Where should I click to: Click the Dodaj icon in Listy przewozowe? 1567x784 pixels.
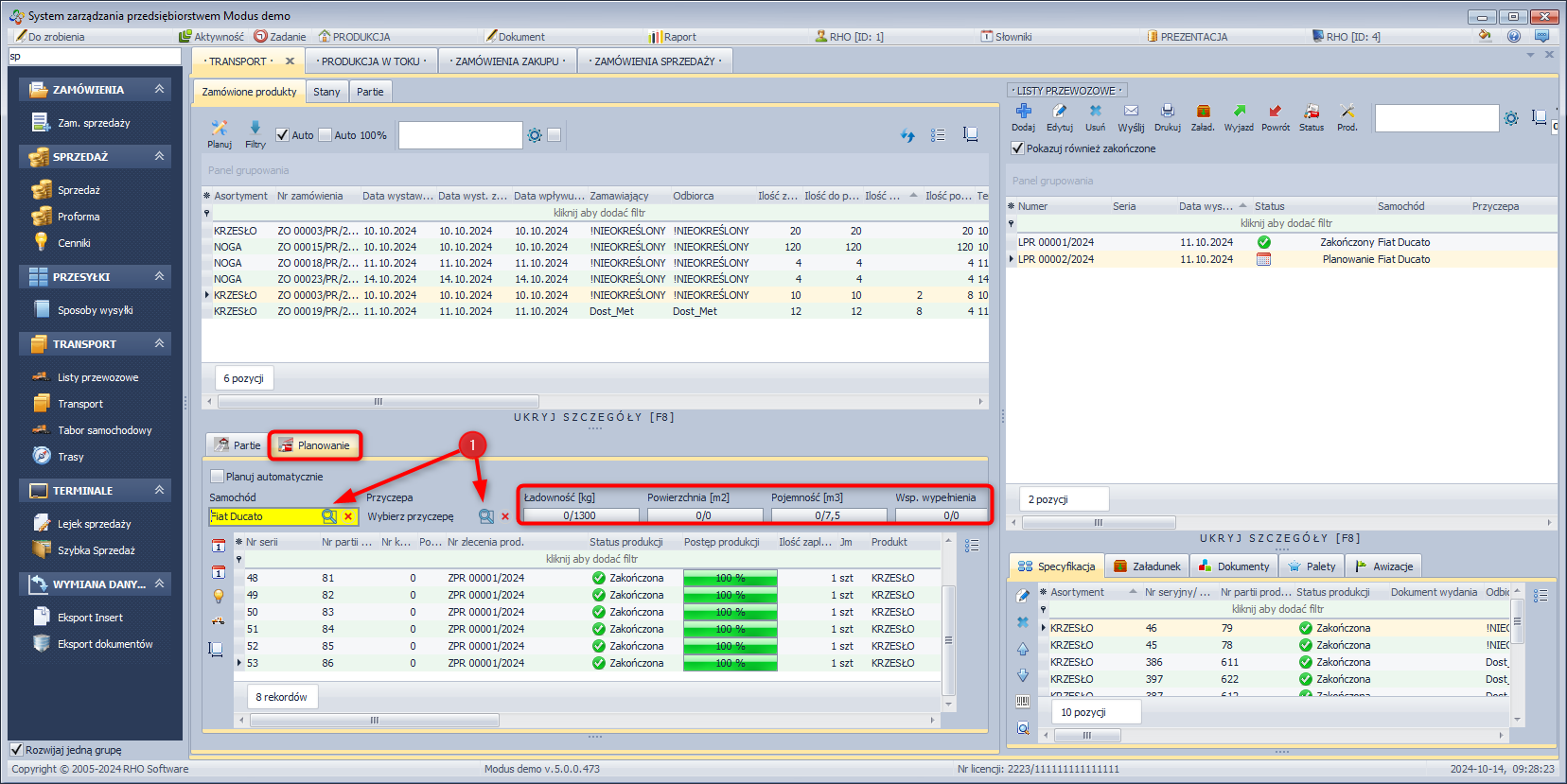click(1023, 112)
